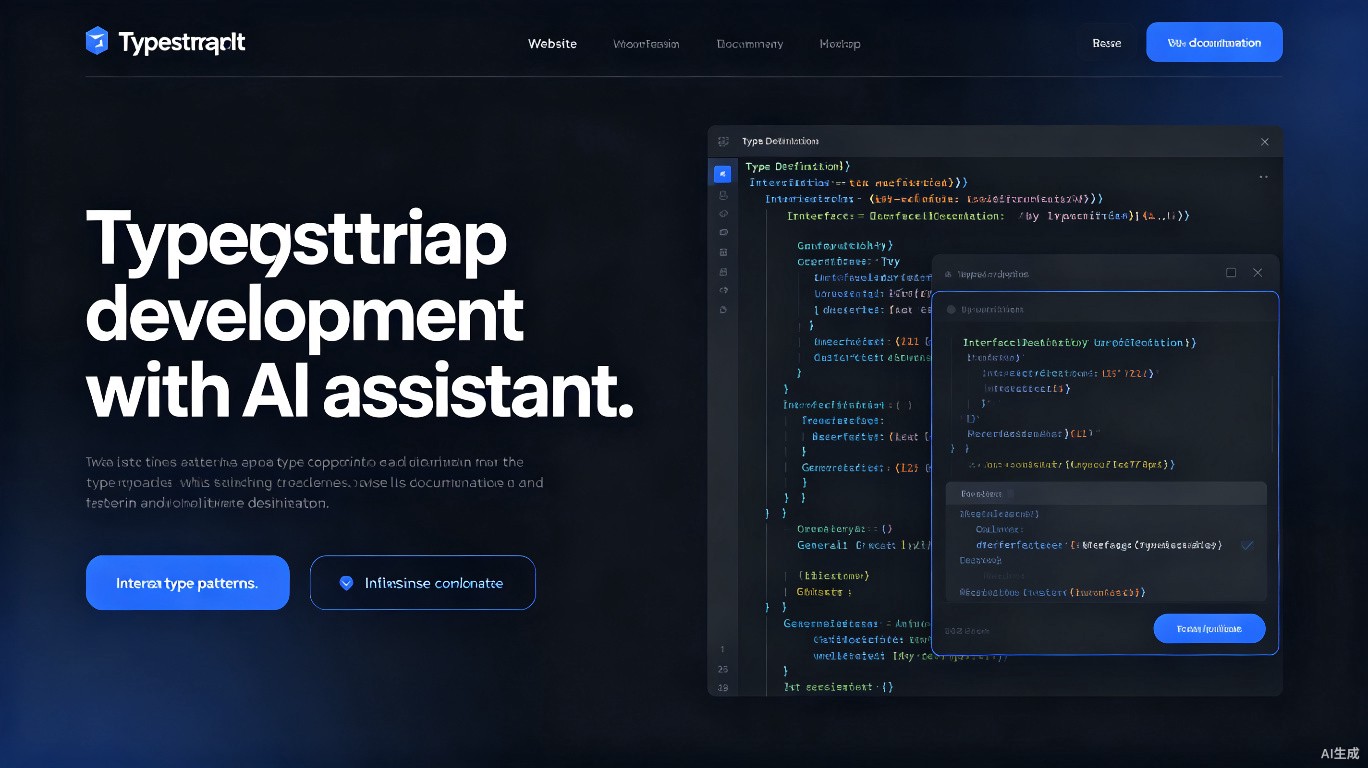
Task: Click the Typestrap logo in the header
Action: (x=165, y=42)
